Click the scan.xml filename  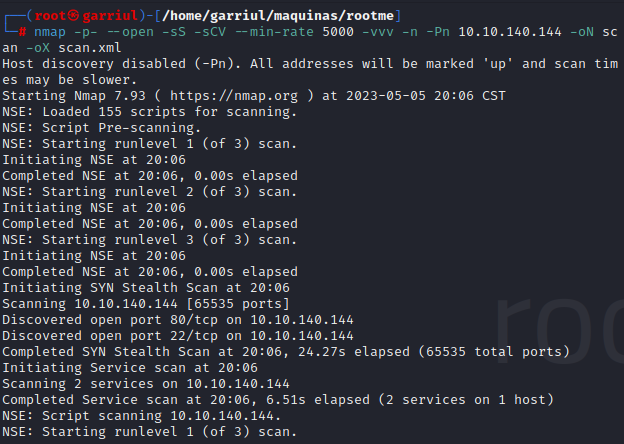(x=90, y=48)
